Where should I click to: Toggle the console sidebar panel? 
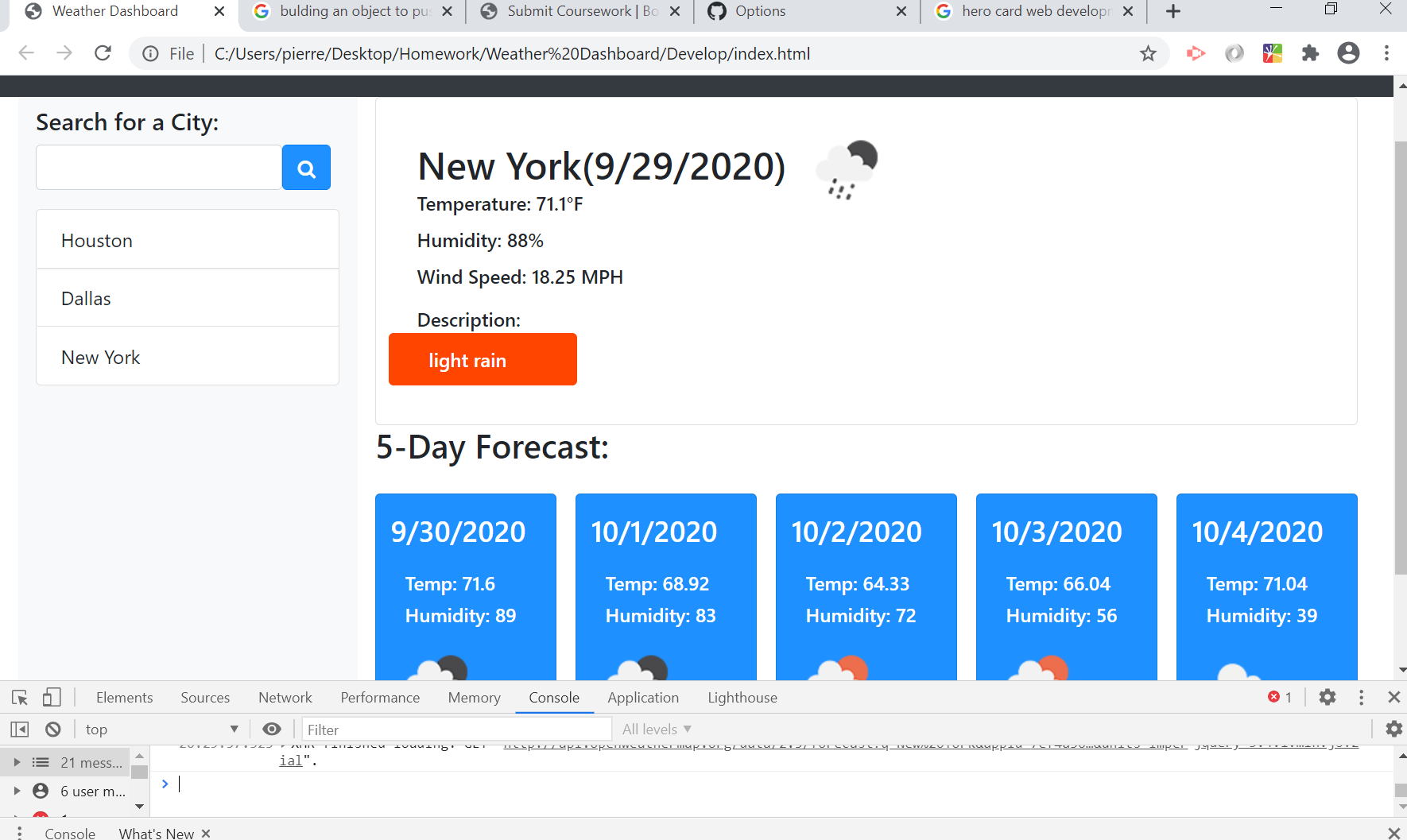coord(19,729)
